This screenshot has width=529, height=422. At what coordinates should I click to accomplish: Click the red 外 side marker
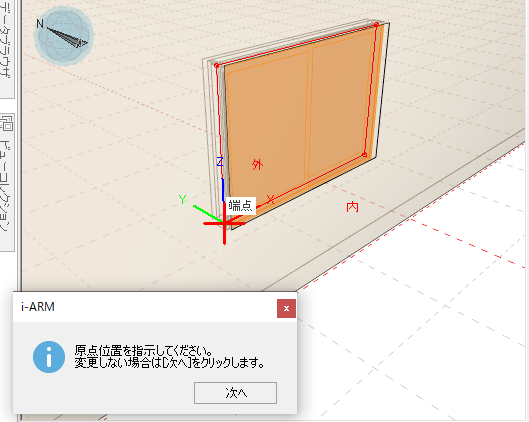(x=257, y=165)
